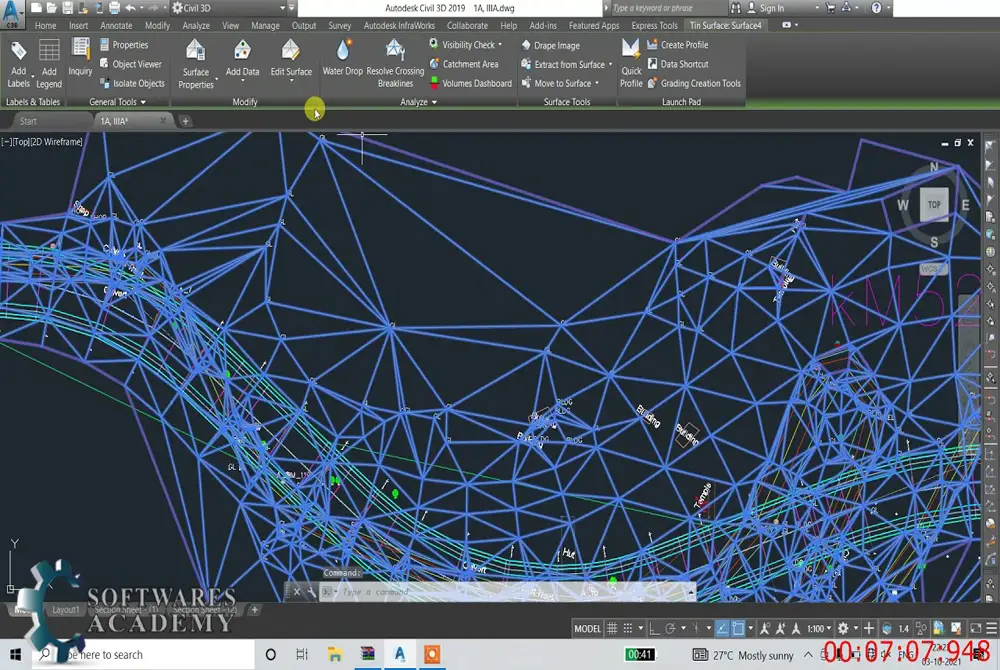Switch to the Survey tab
The width and height of the screenshot is (1000, 670).
[x=339, y=25]
